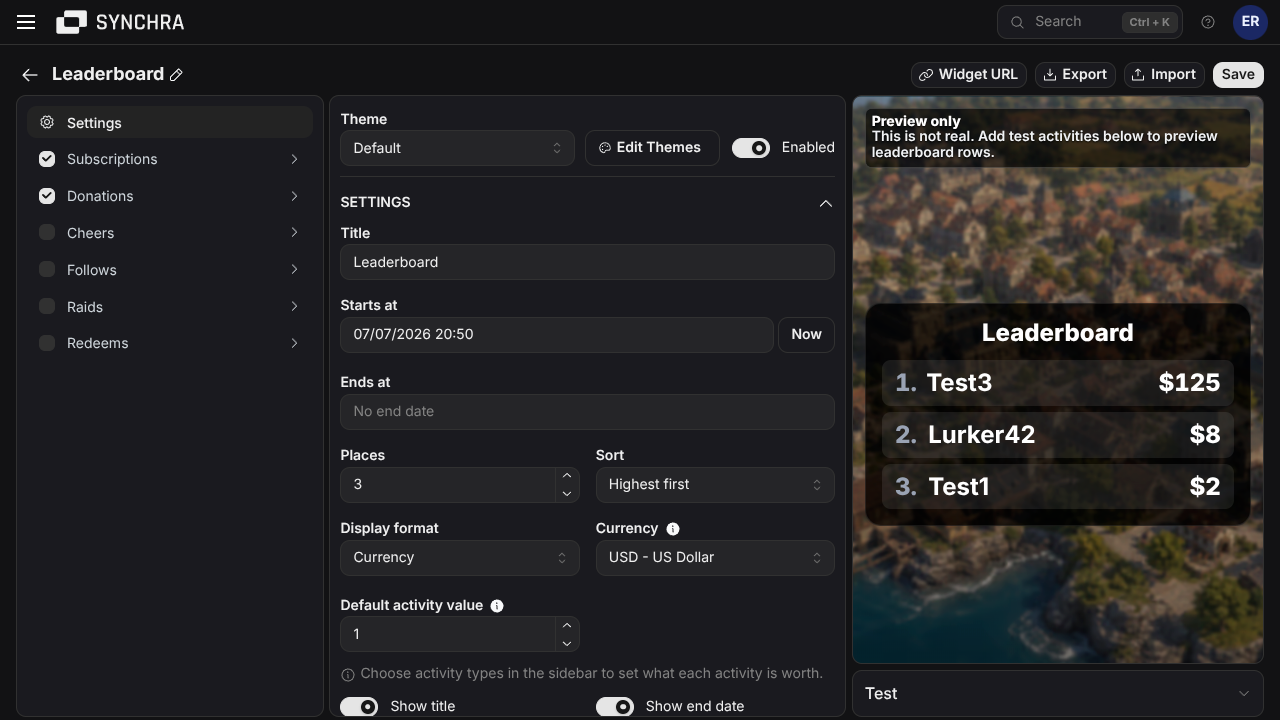
Task: Click the Search field
Action: pos(1090,22)
